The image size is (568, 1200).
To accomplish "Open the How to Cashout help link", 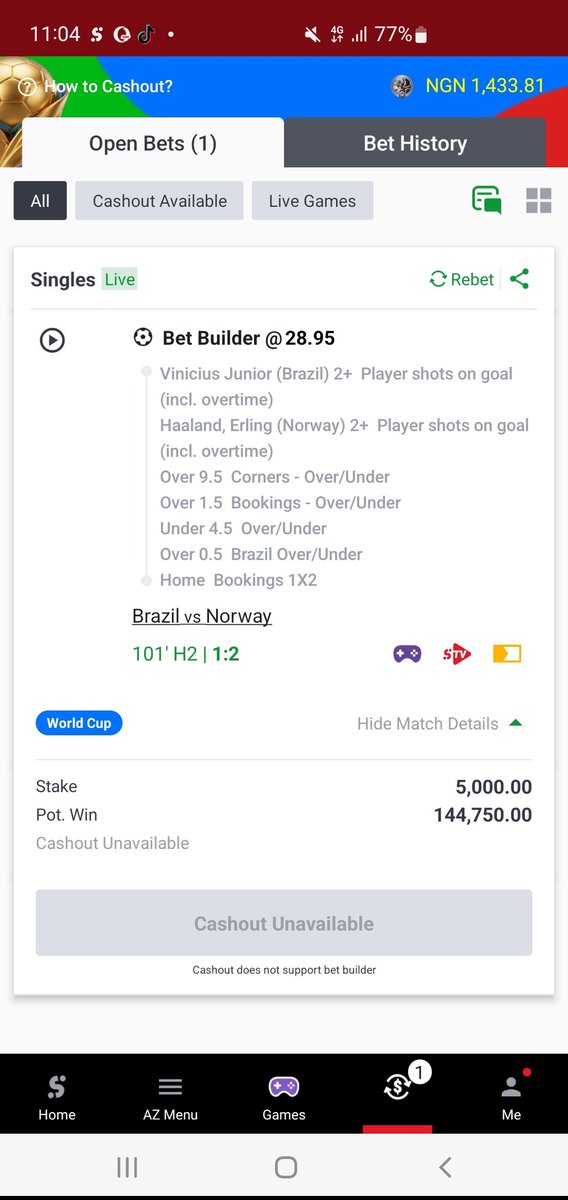I will click(96, 87).
